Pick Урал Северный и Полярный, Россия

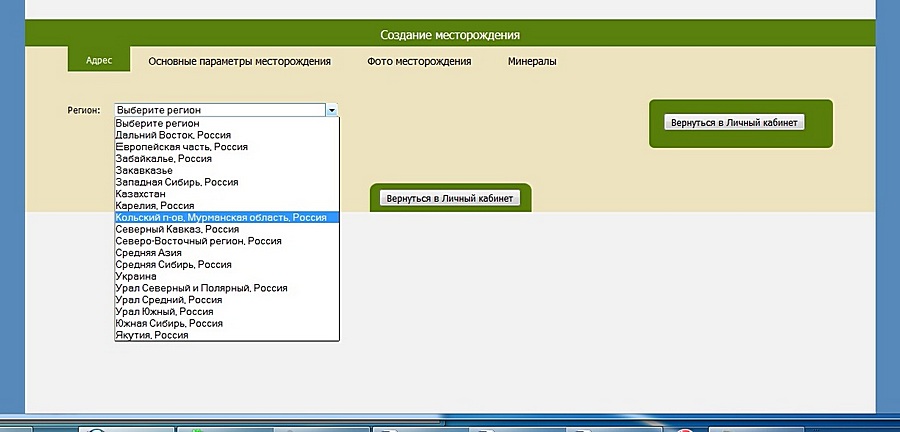click(227, 288)
